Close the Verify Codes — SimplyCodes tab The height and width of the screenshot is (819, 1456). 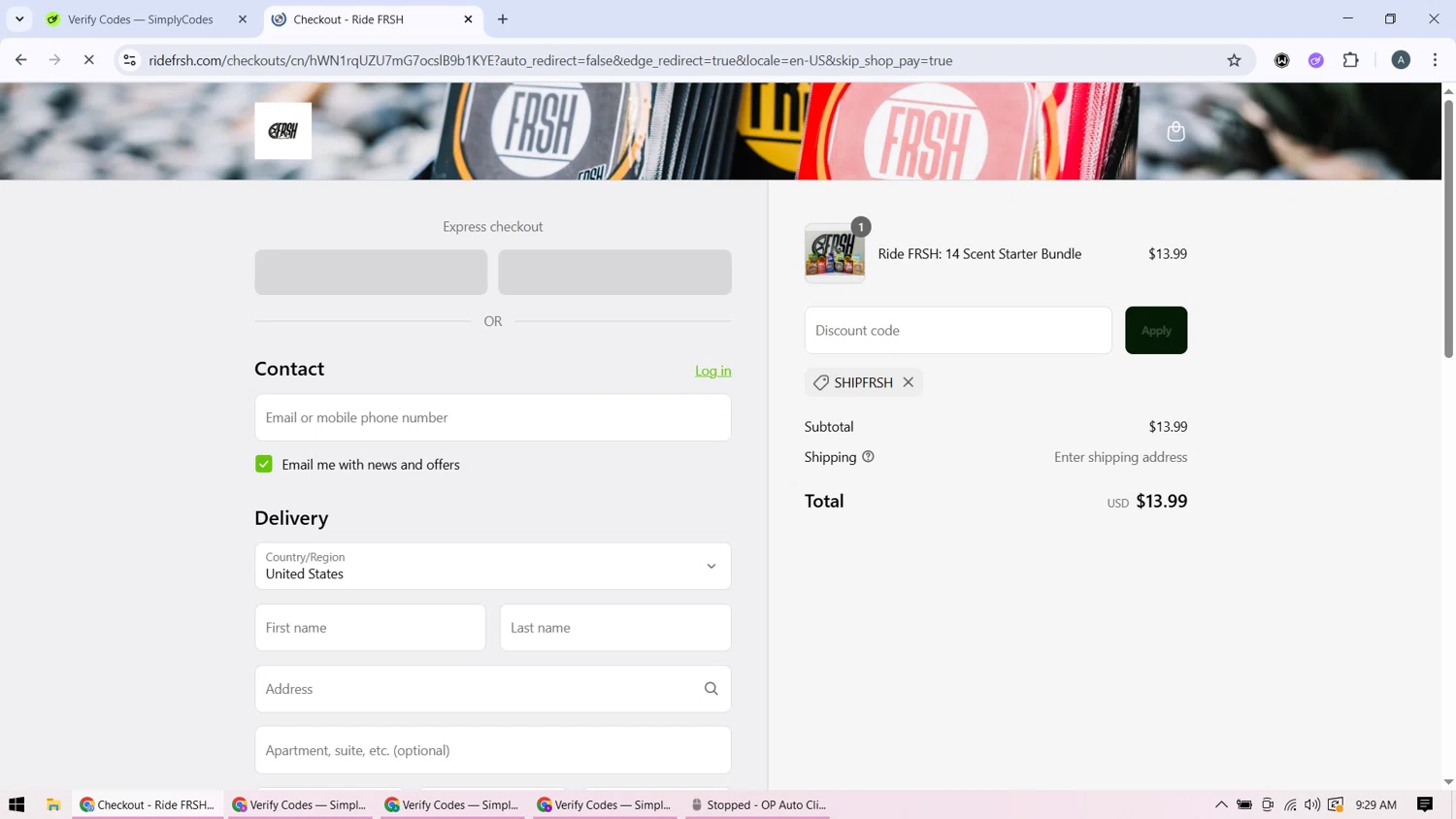click(x=243, y=19)
